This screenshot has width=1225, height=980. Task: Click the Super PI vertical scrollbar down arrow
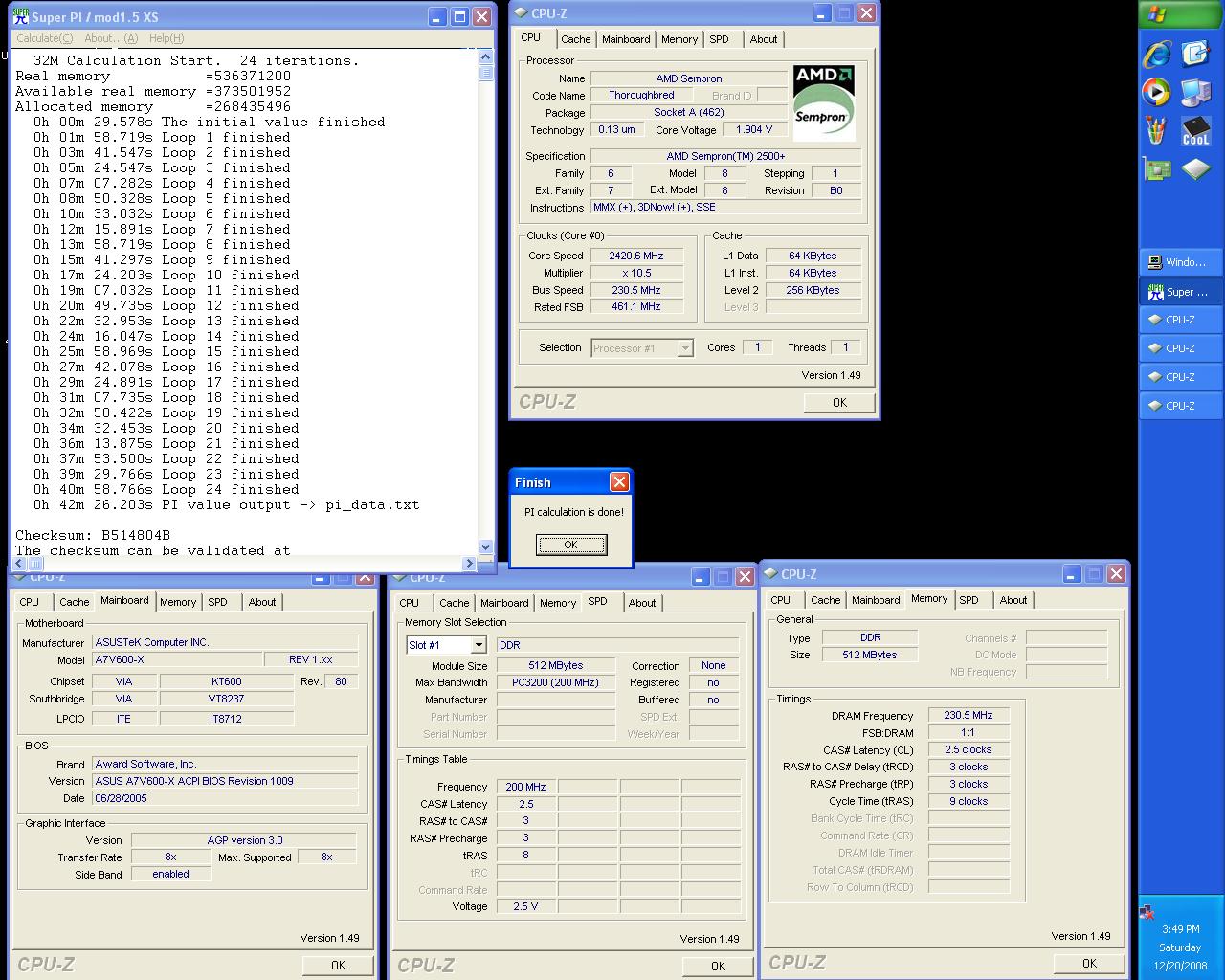coord(485,547)
